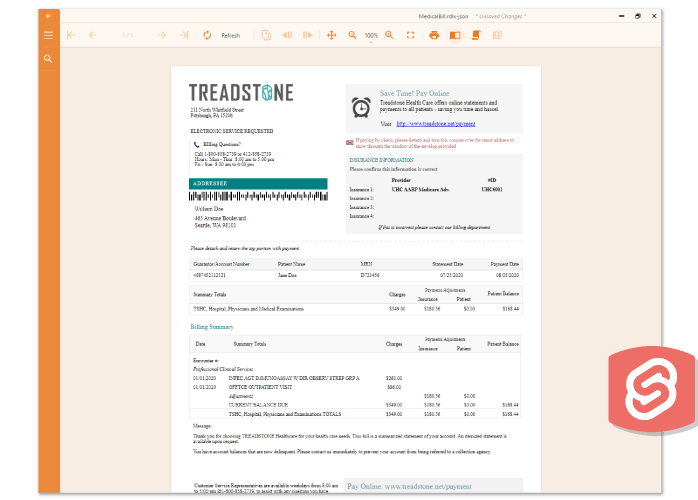Click the back arrow in the orange sidebar
698x500 pixels.
coord(49,16)
